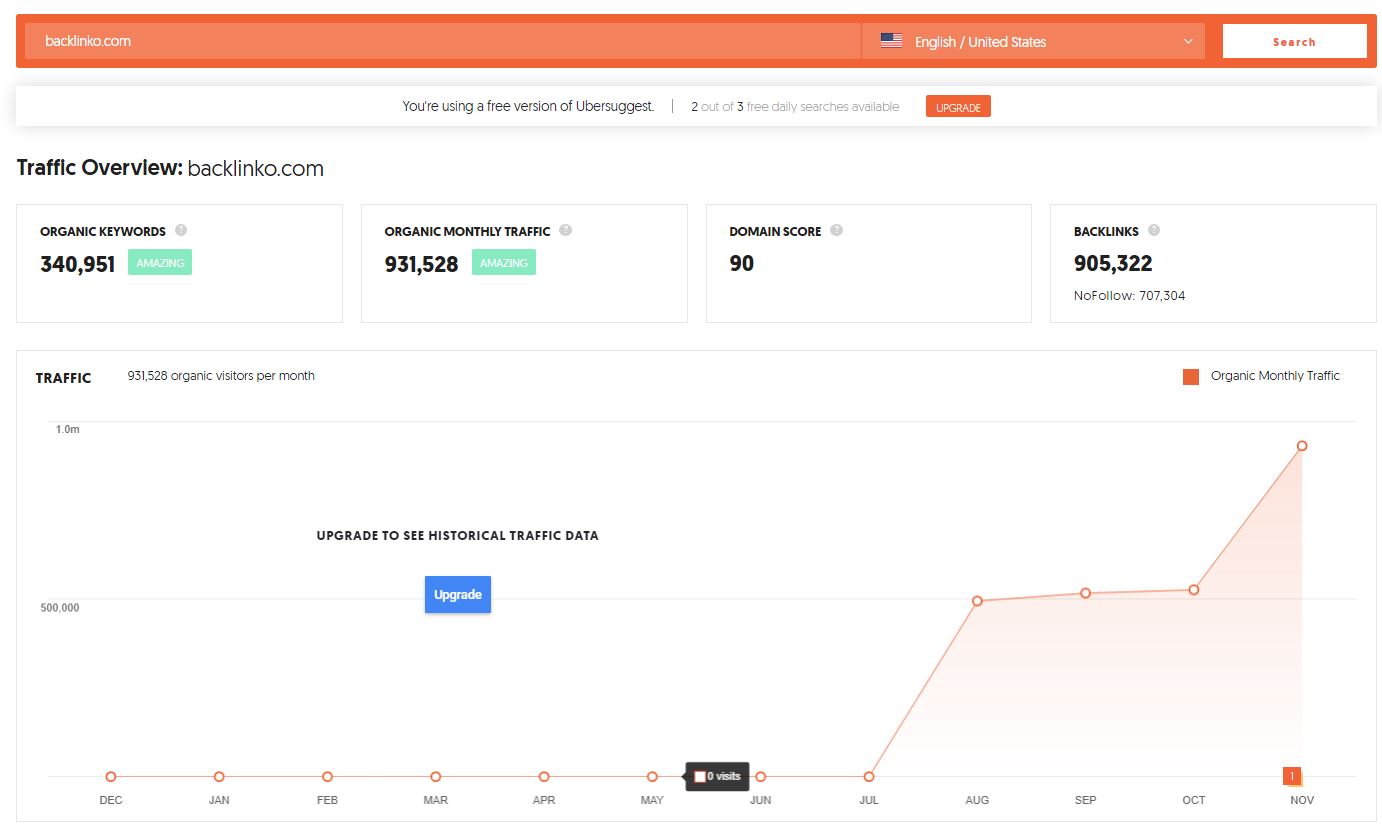Click the '931,528 organic visitors per month' text
Image resolution: width=1382 pixels, height=838 pixels.
221,376
